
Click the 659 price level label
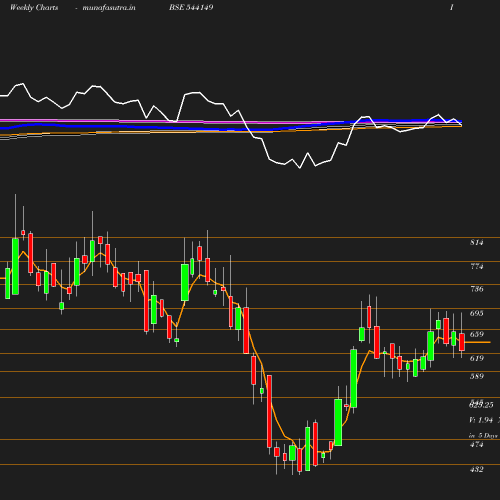(x=476, y=334)
